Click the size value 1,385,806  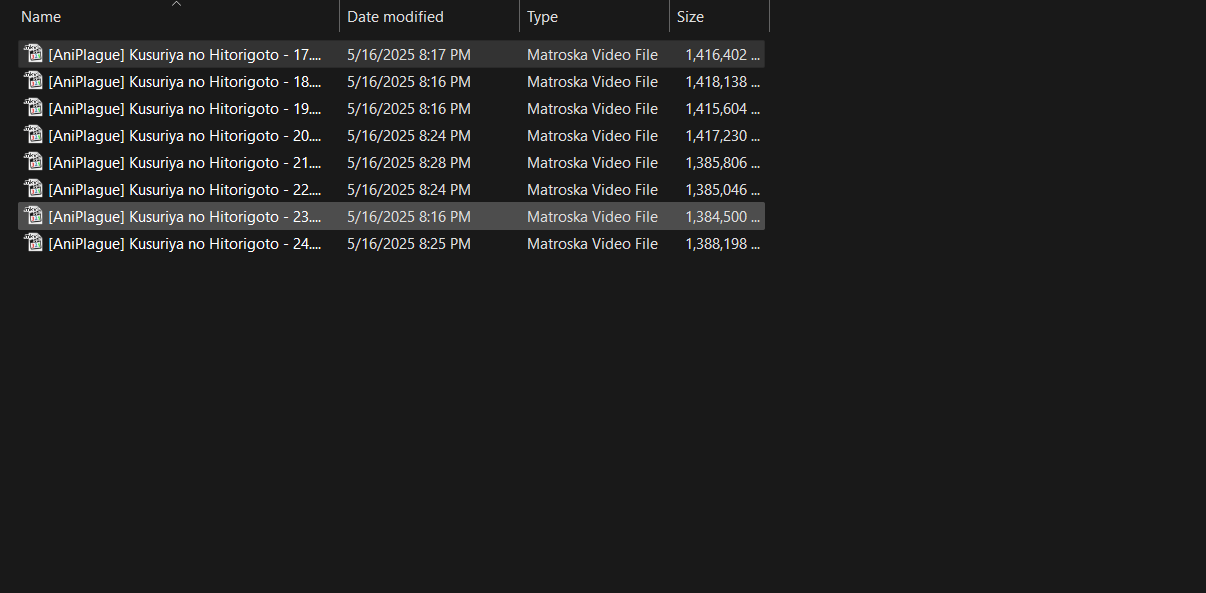(x=723, y=163)
